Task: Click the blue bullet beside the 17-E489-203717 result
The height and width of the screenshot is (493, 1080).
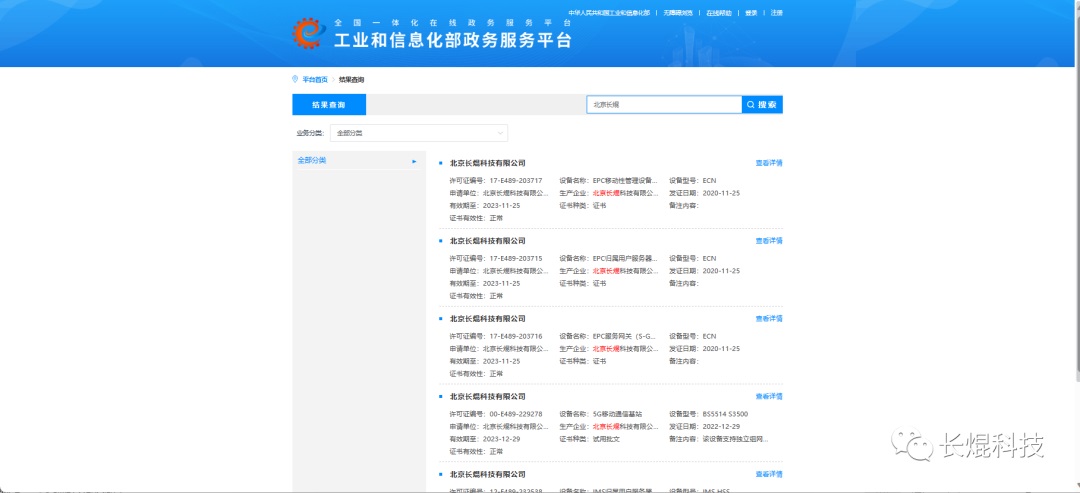Action: [441, 163]
